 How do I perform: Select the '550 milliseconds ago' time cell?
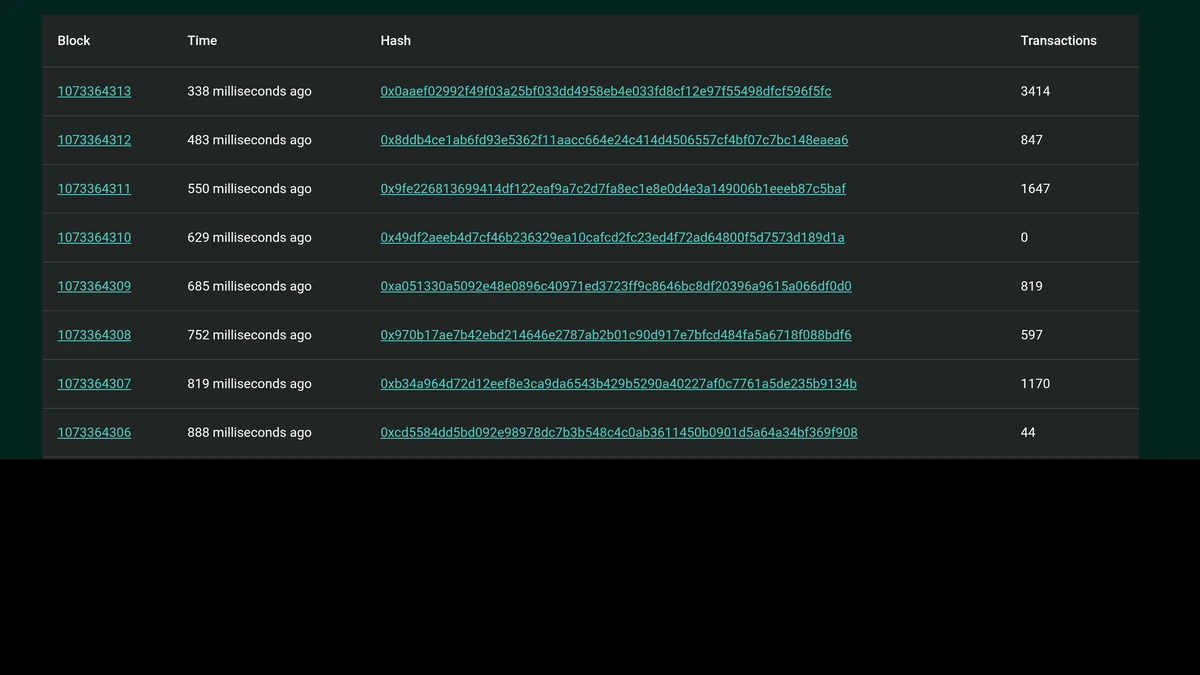pos(249,188)
